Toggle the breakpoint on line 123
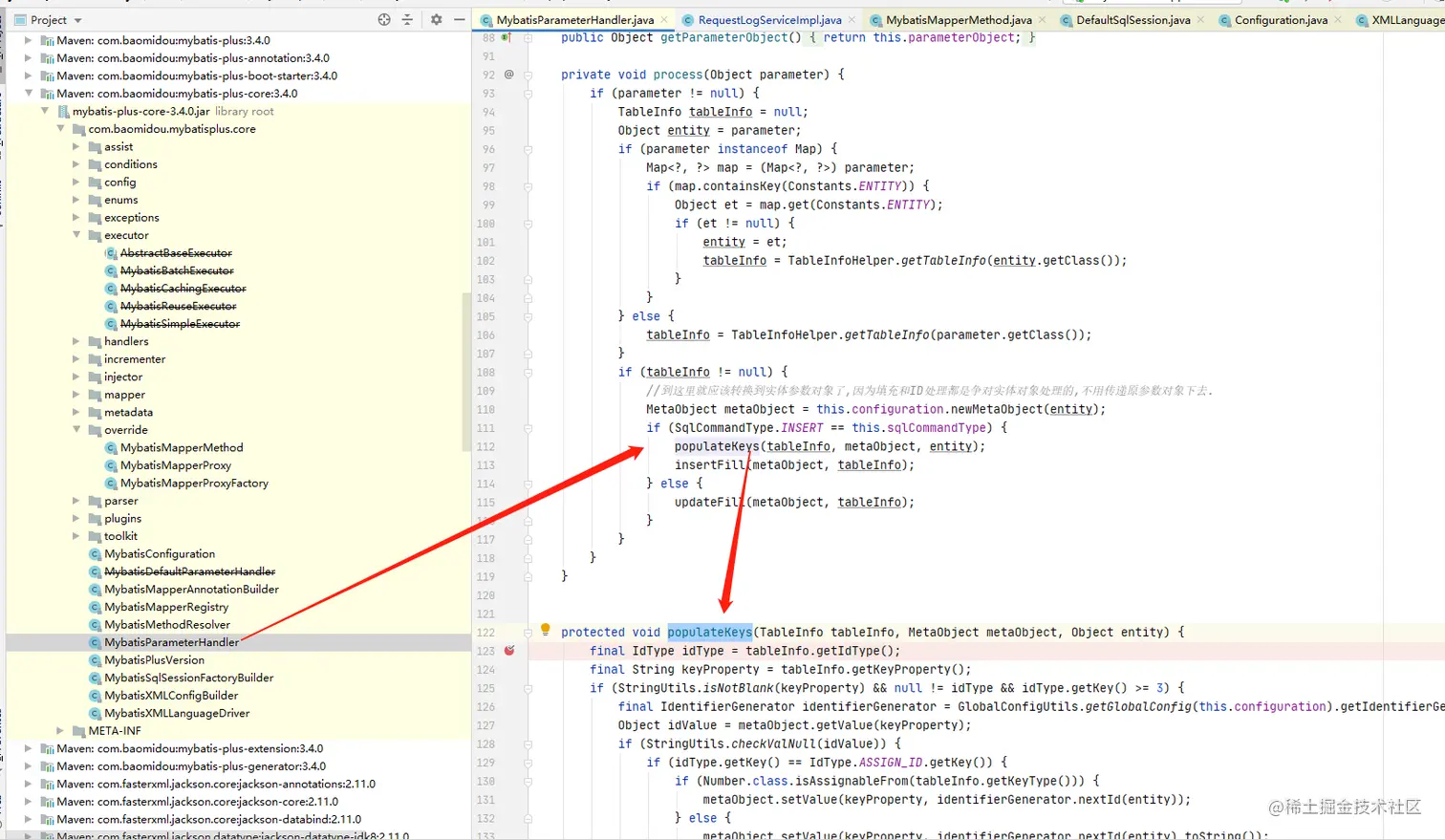This screenshot has width=1445, height=840. click(509, 650)
